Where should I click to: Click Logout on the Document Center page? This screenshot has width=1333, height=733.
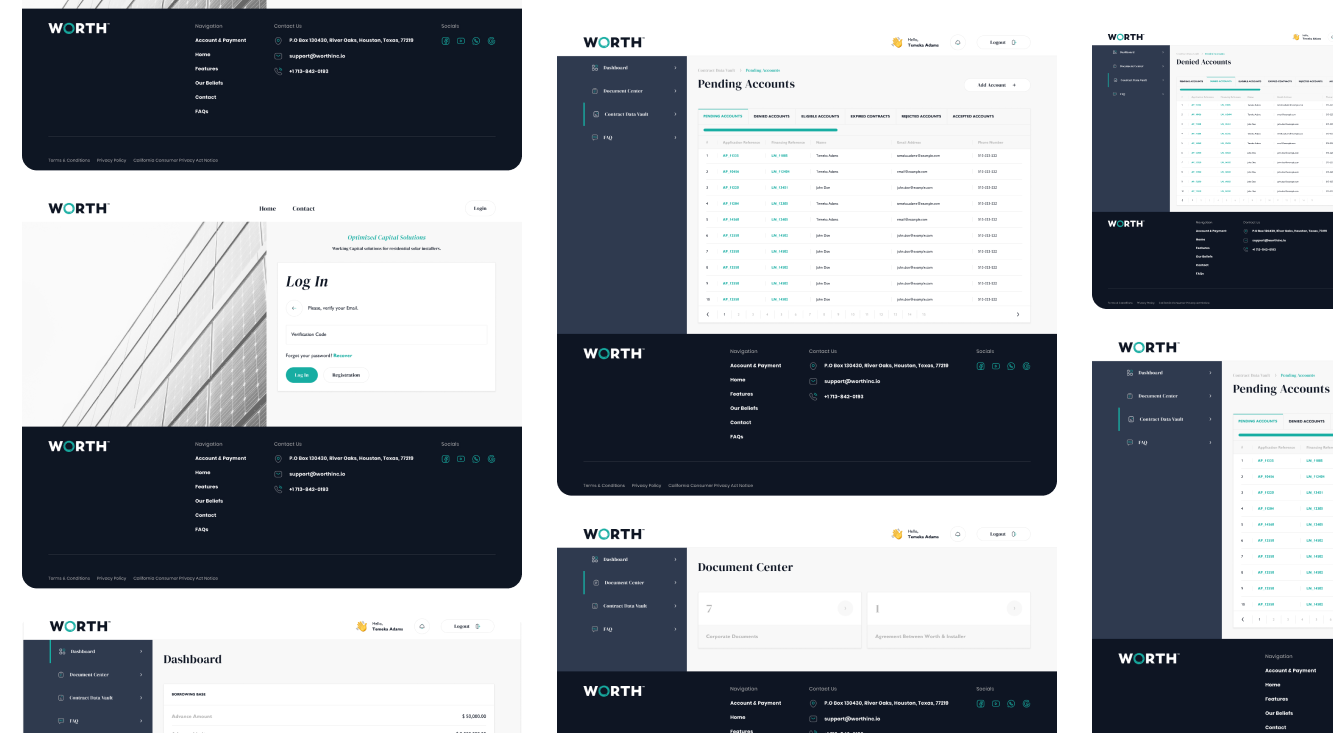(x=1003, y=534)
